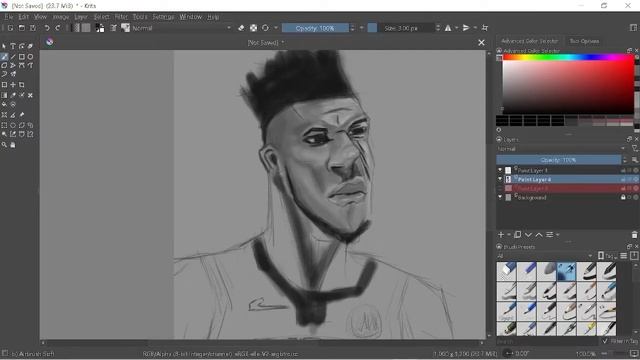Image resolution: width=640 pixels, height=360 pixels.
Task: Select the Fill bucket tool
Action: tap(4, 104)
